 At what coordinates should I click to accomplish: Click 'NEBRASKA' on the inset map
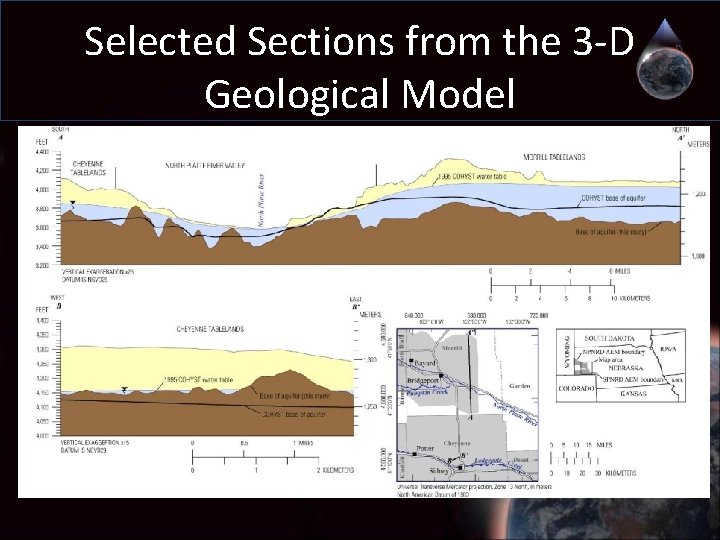coord(626,368)
